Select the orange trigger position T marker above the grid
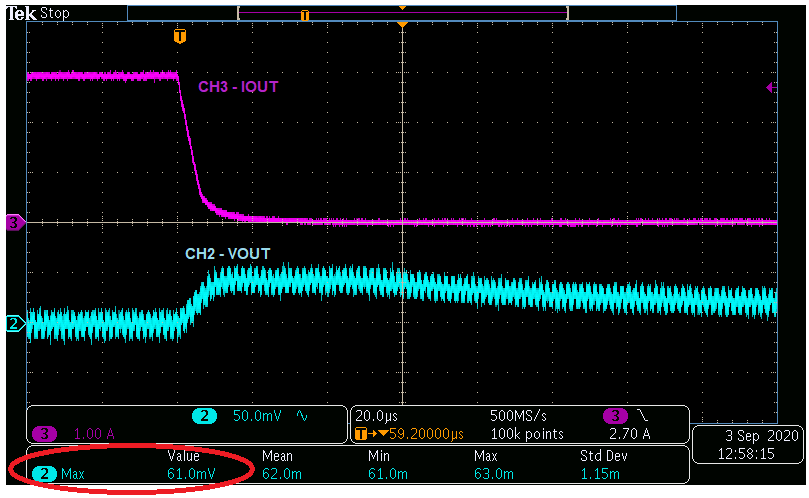 pos(180,37)
